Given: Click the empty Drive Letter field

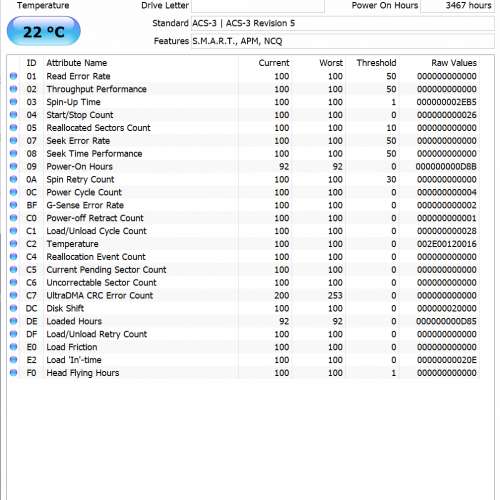Looking at the screenshot, I should tap(258, 6).
